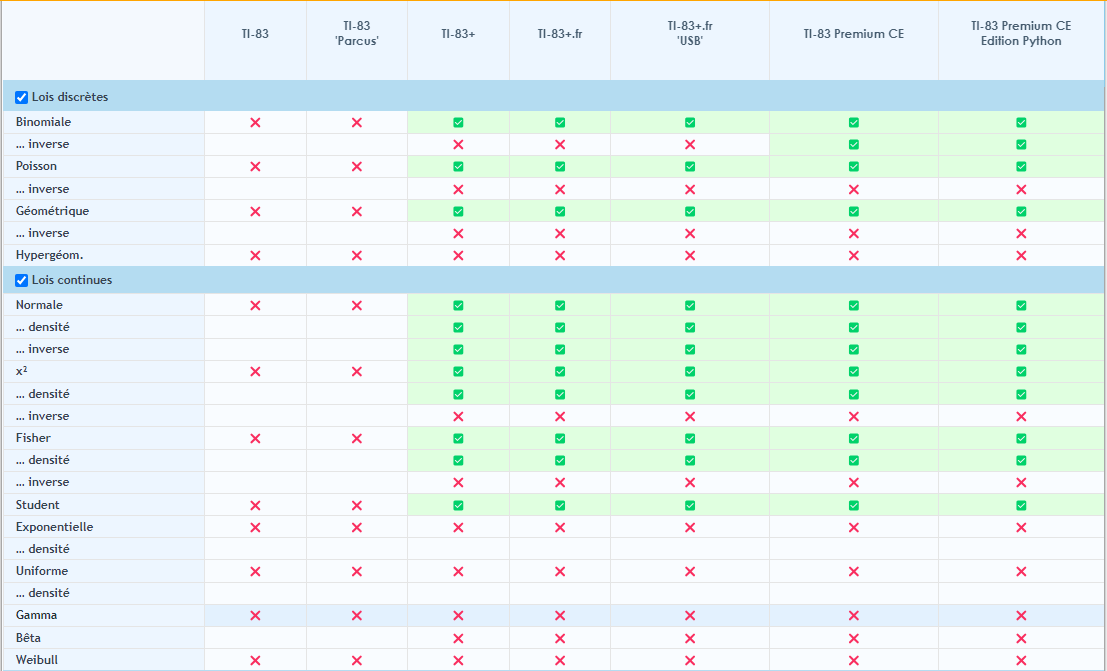Click Normale red cross under TI-83

255,306
